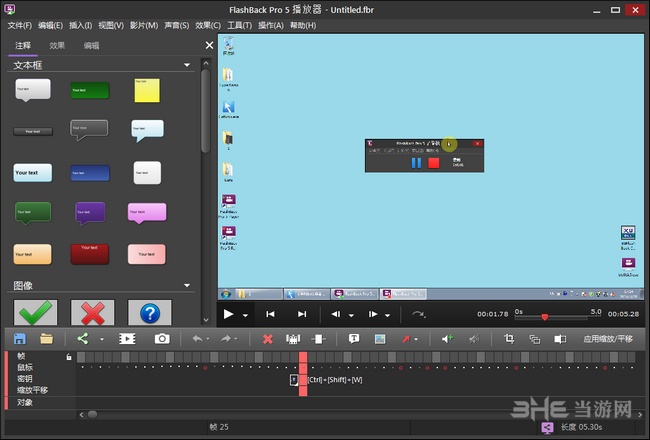
Task: Click the filmstrip export icon
Action: click(x=127, y=339)
